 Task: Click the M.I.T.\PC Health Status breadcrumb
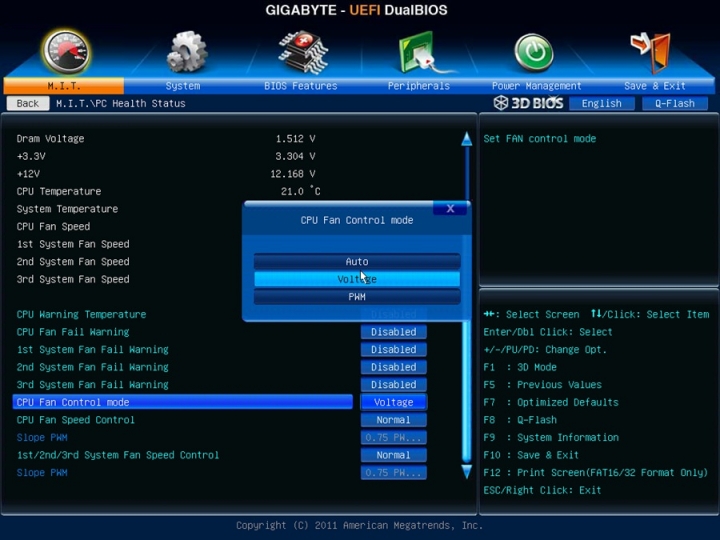click(121, 103)
